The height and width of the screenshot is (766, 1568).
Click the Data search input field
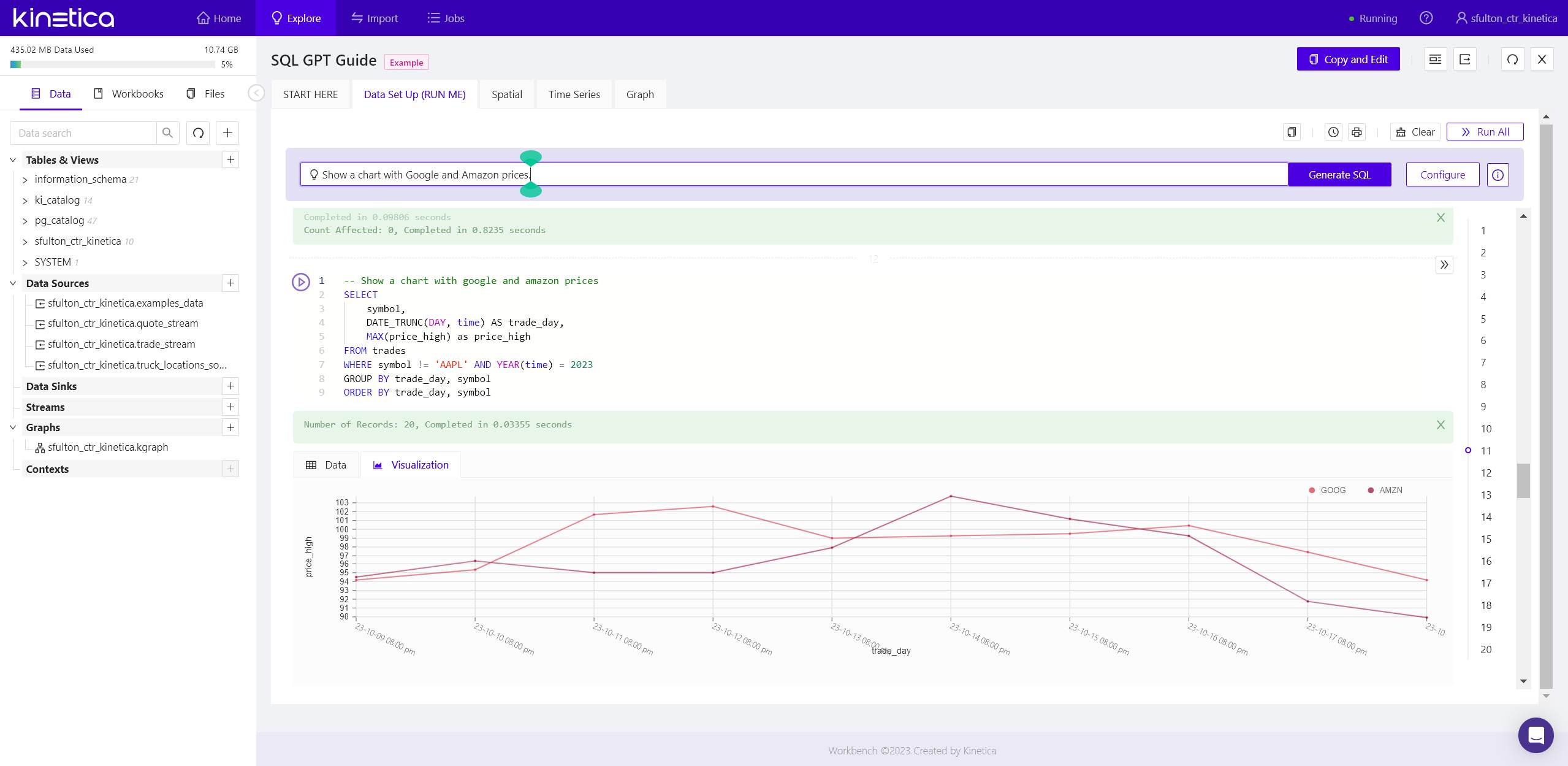click(x=83, y=133)
